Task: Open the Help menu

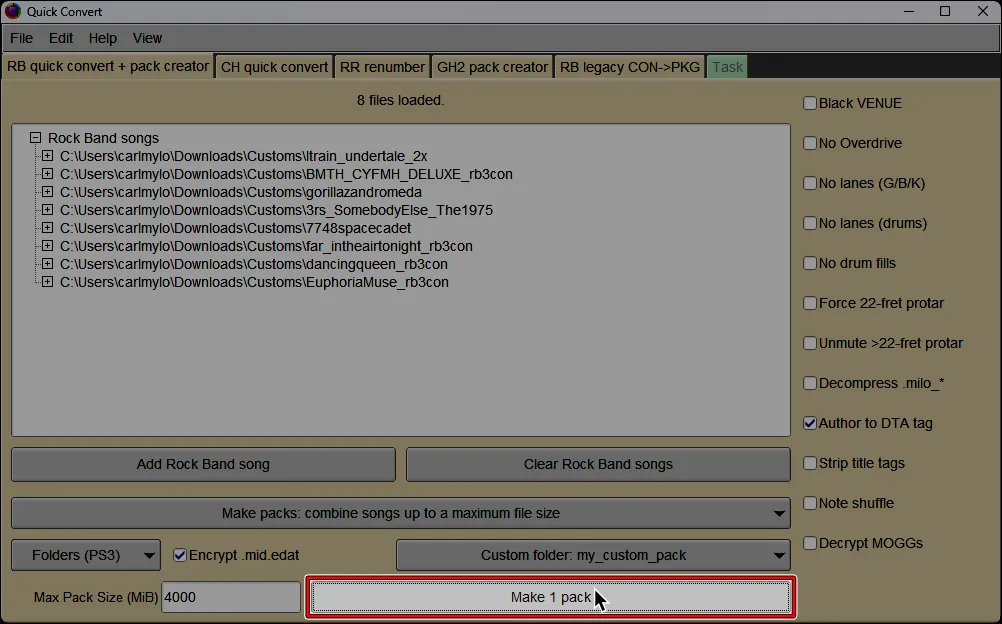Action: coord(102,38)
